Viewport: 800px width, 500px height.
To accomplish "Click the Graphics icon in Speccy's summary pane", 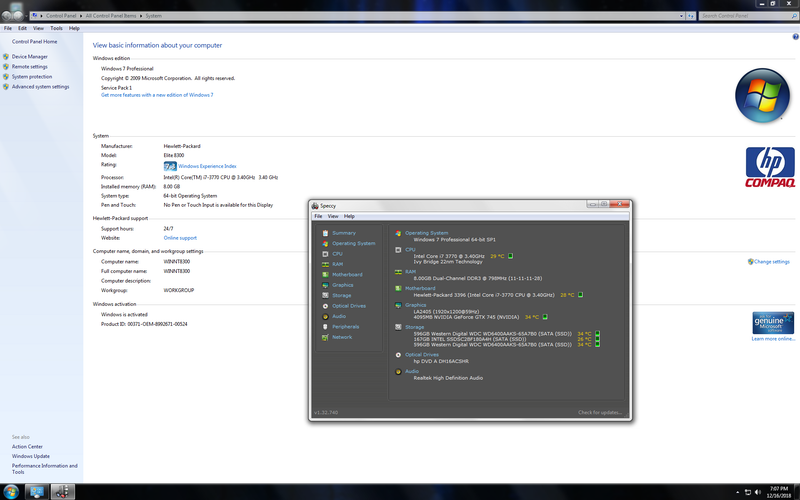I will tap(398, 305).
